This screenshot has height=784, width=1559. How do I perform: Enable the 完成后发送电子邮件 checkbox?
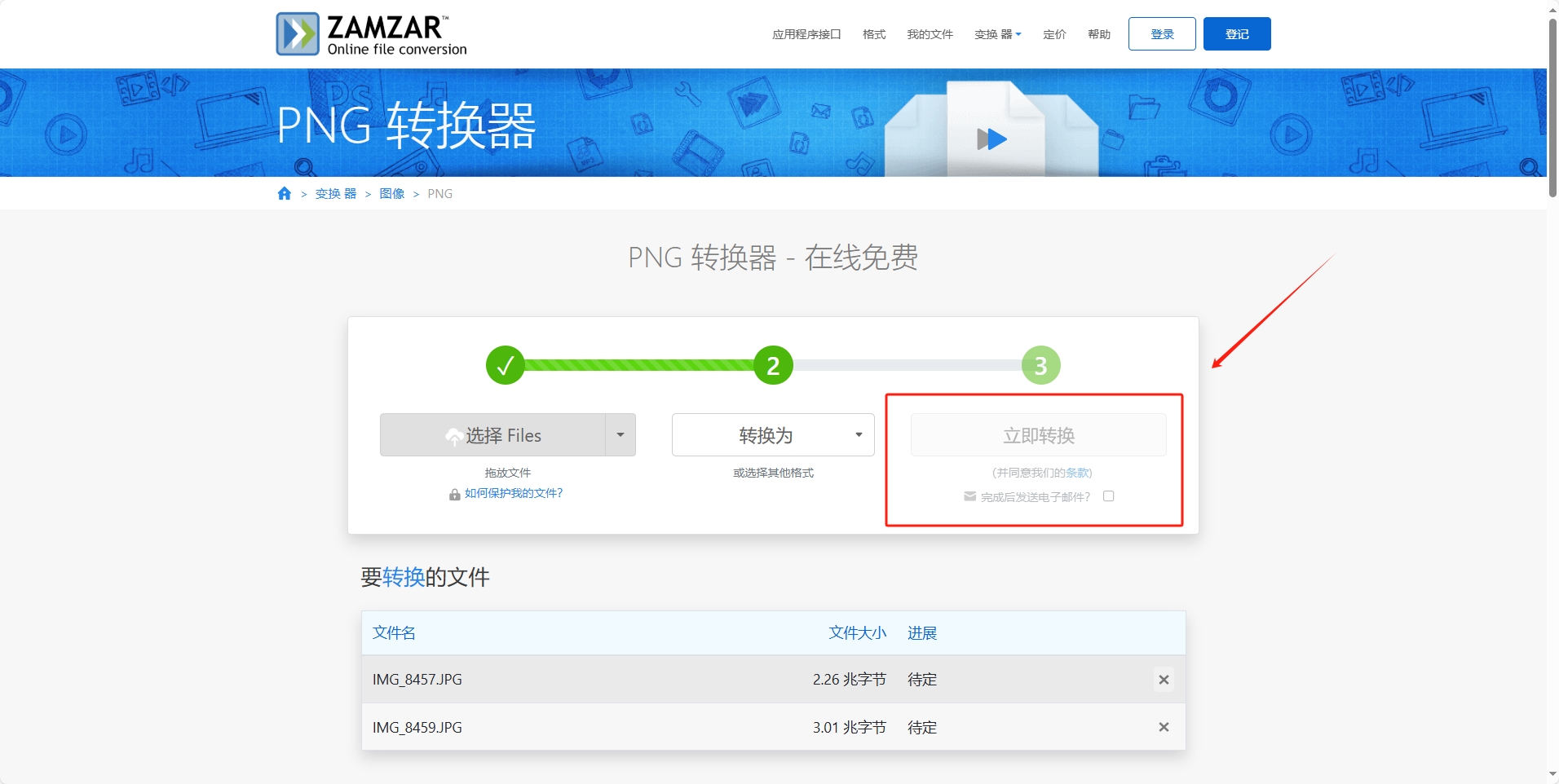point(1108,496)
